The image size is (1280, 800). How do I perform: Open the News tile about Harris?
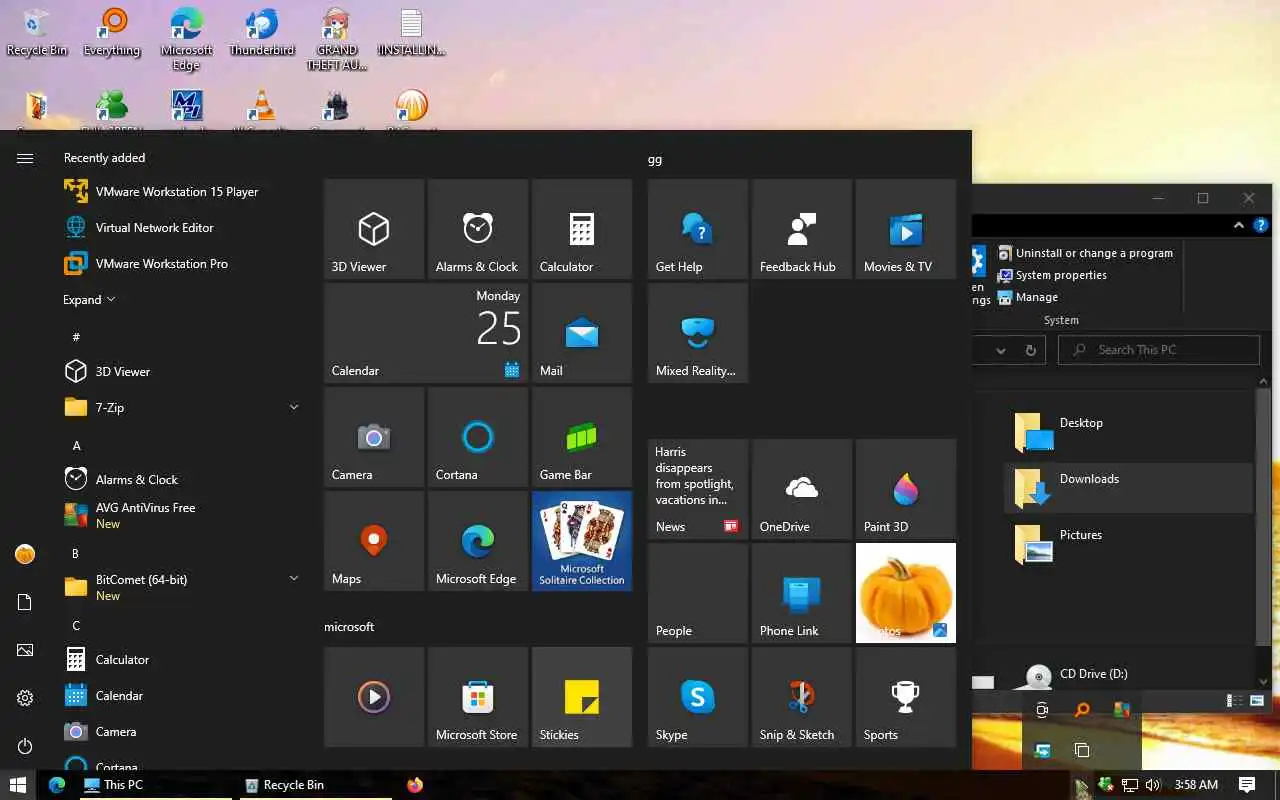tap(698, 489)
